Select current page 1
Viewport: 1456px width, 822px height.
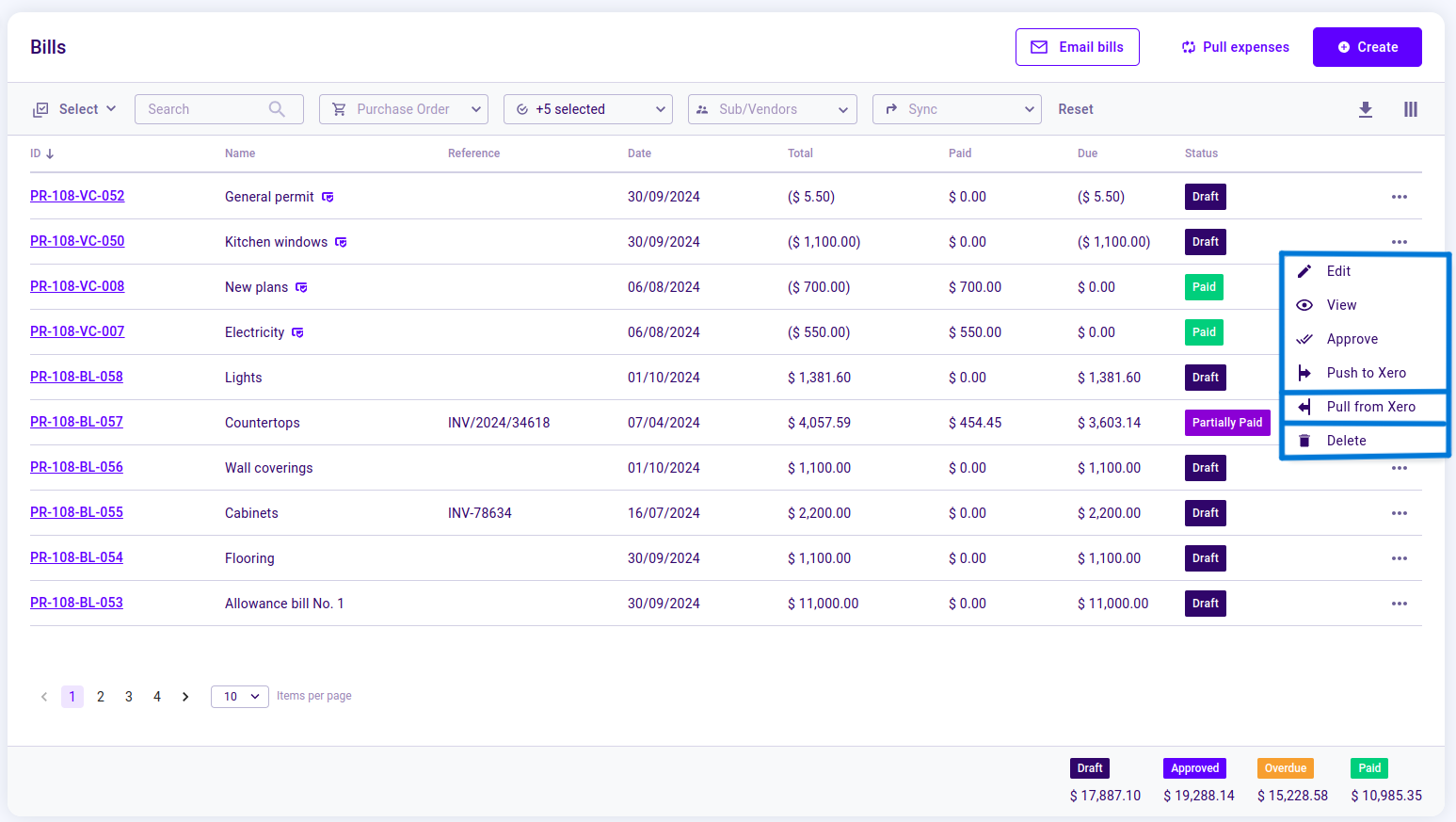[x=72, y=697]
